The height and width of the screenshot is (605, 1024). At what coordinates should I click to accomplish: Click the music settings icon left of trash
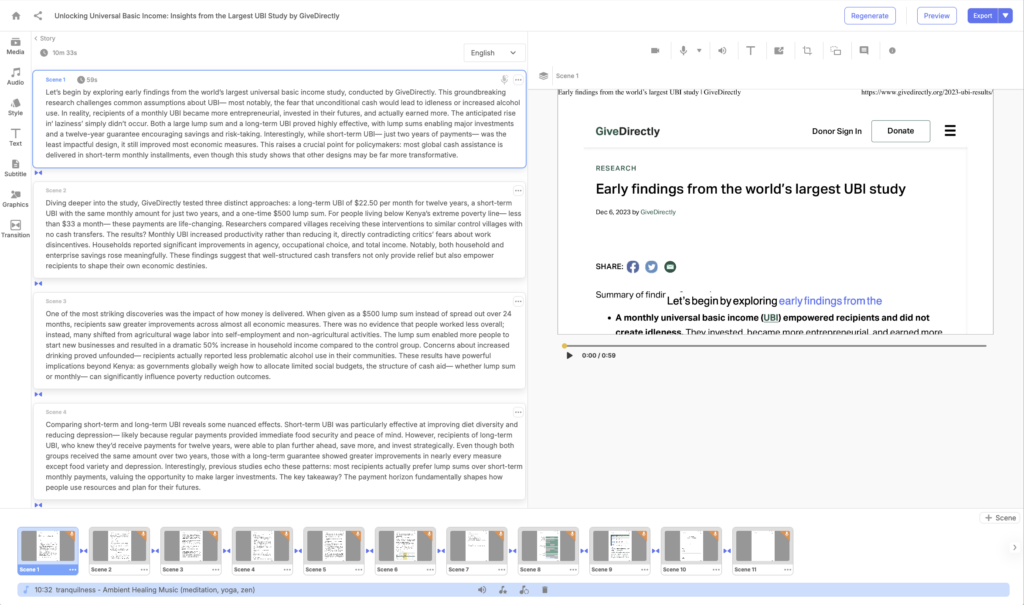524,590
